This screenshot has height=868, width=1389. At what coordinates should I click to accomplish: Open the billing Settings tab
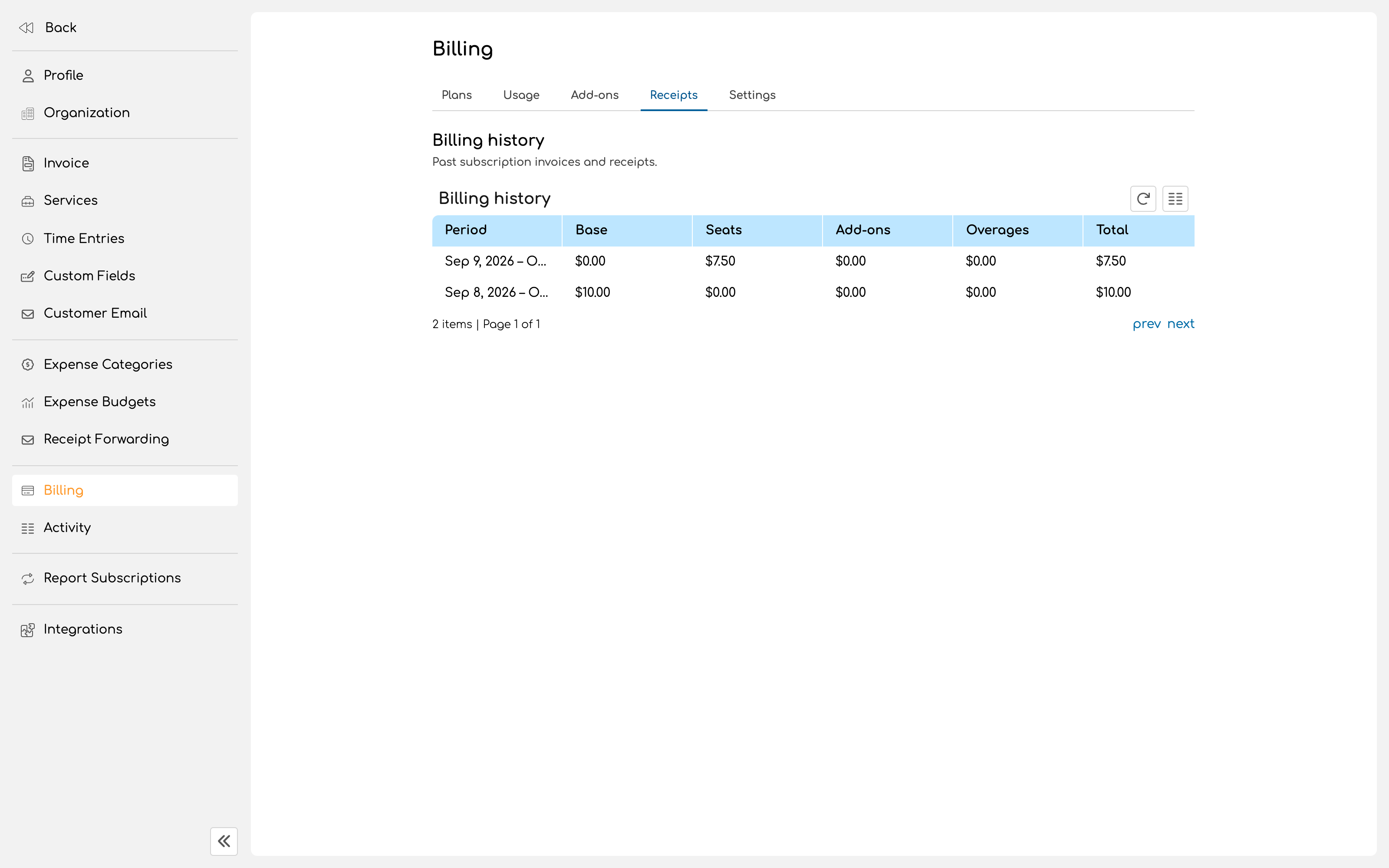click(x=752, y=95)
